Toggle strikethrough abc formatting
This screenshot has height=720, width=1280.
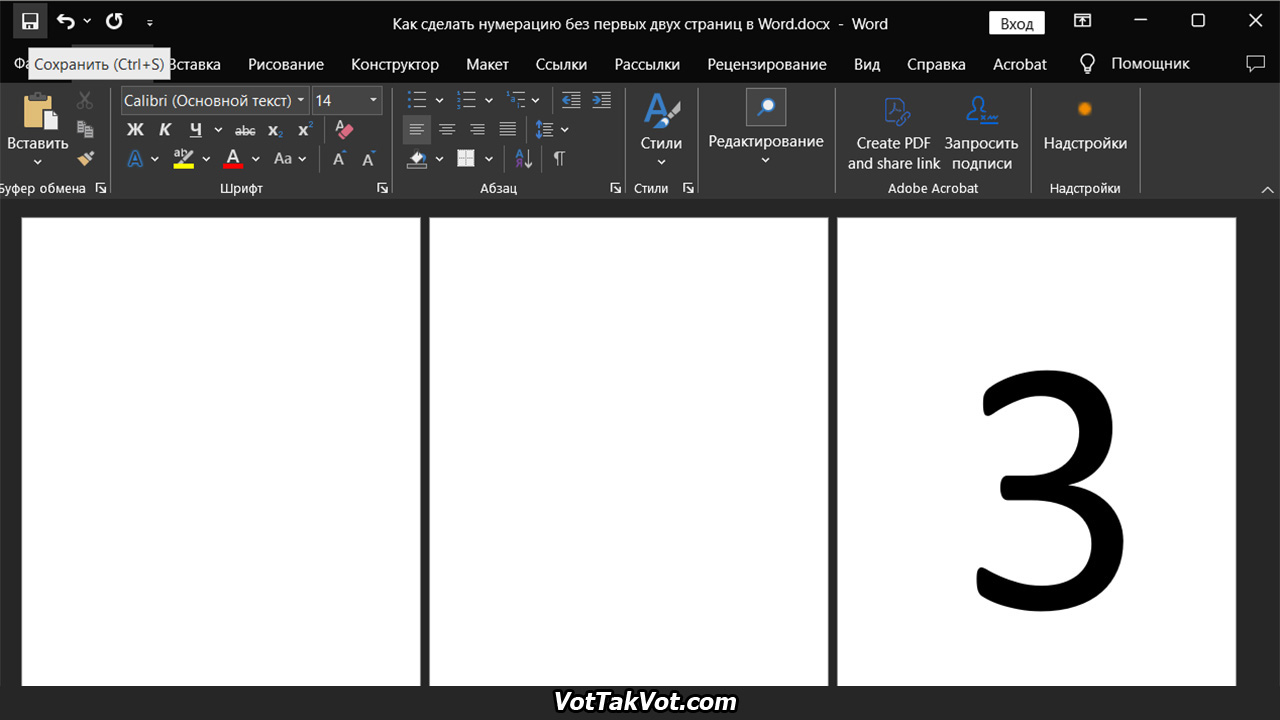click(x=245, y=130)
